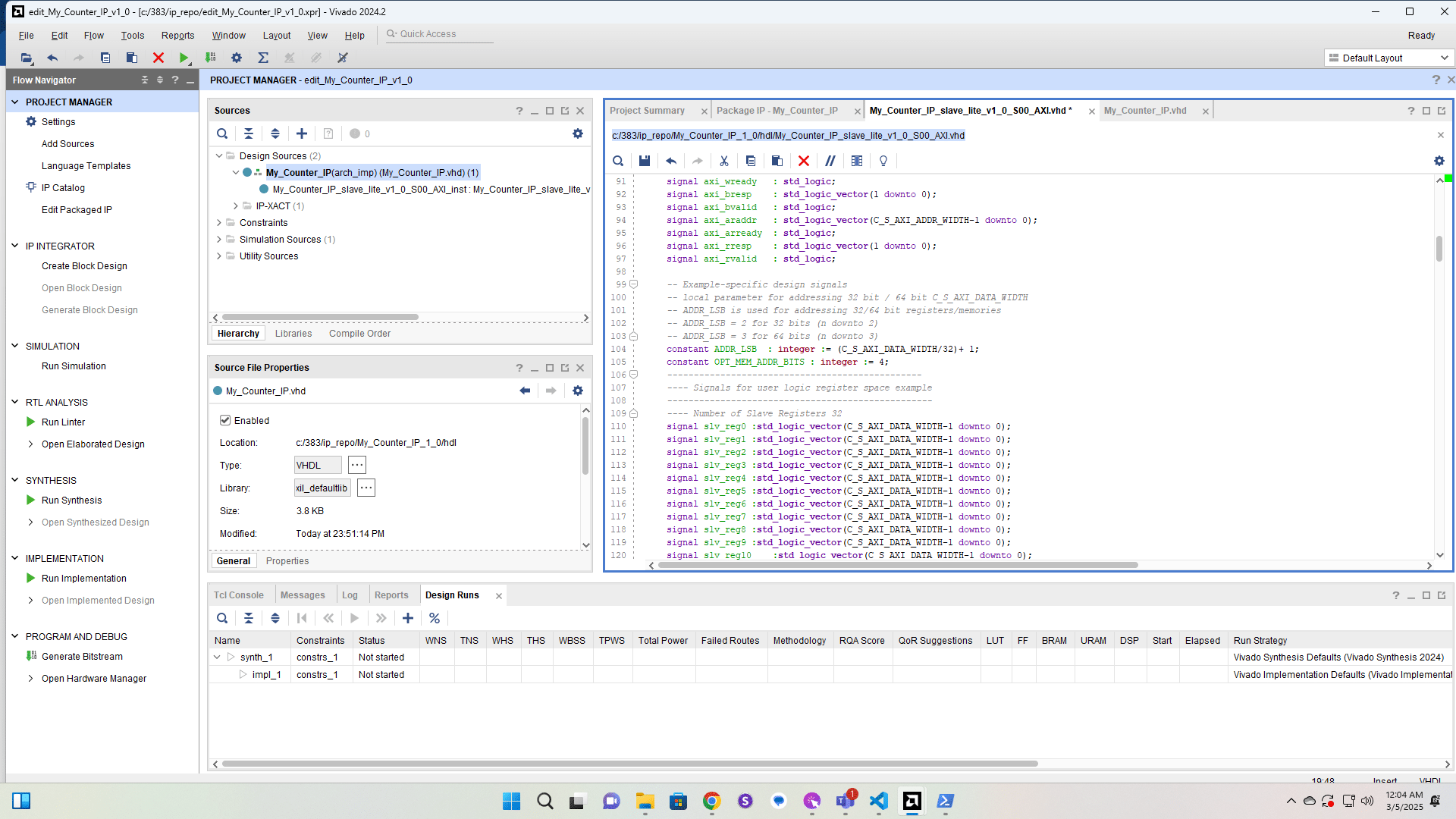
Task: Collapse code fold marker at line 99
Action: point(634,284)
